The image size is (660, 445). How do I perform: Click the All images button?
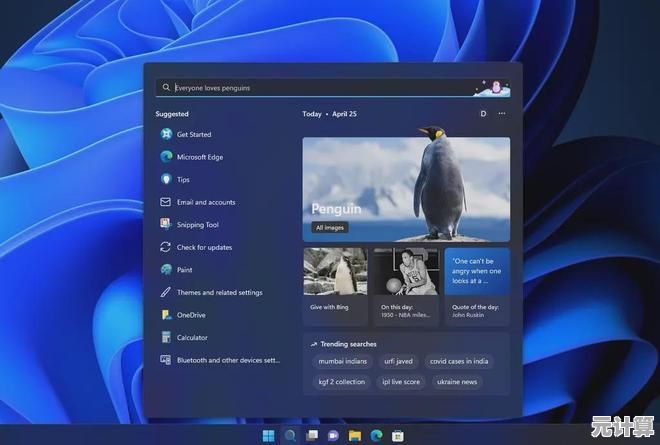pyautogui.click(x=329, y=228)
